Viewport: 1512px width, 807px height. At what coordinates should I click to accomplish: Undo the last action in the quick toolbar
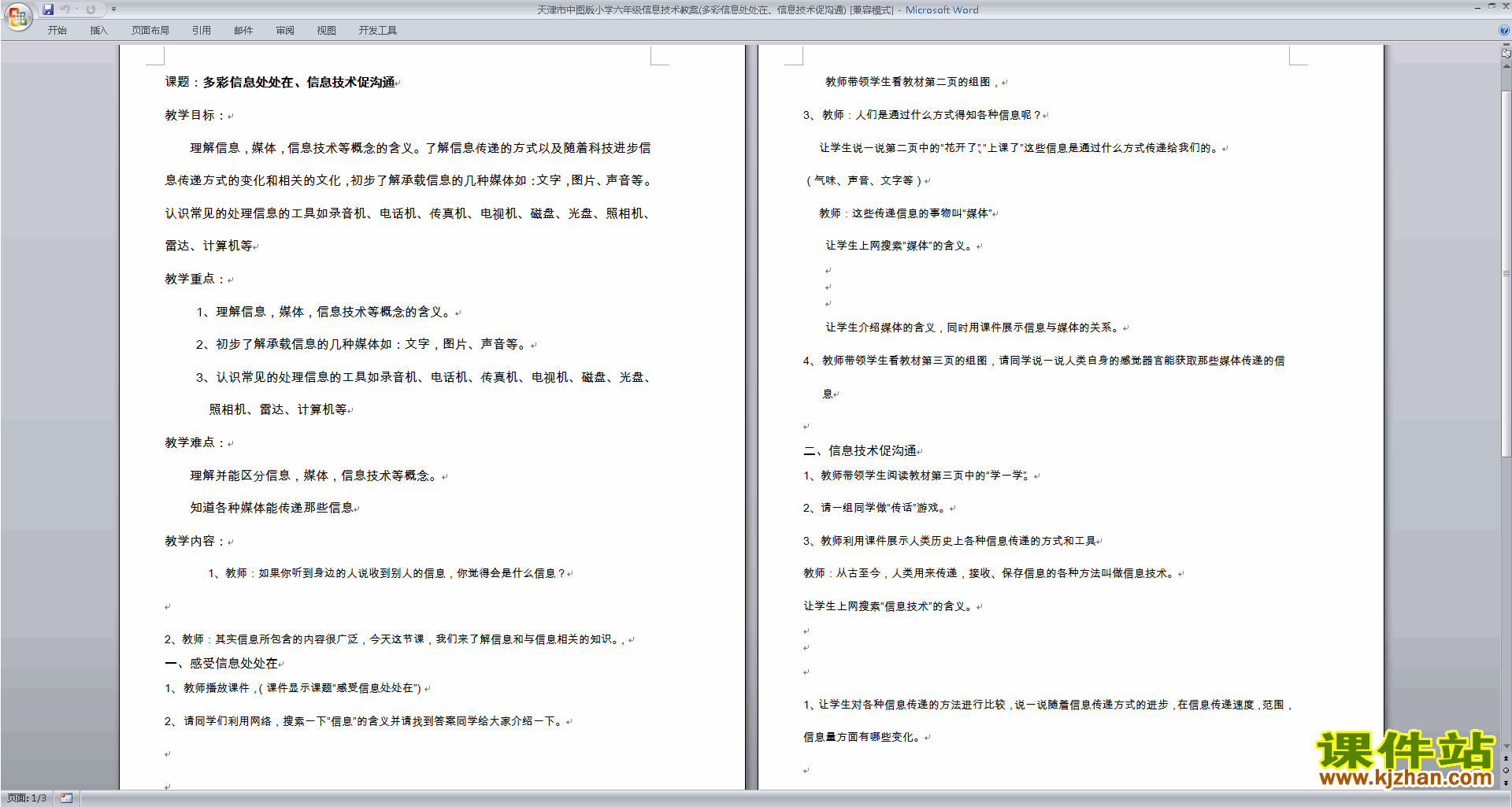tap(65, 9)
